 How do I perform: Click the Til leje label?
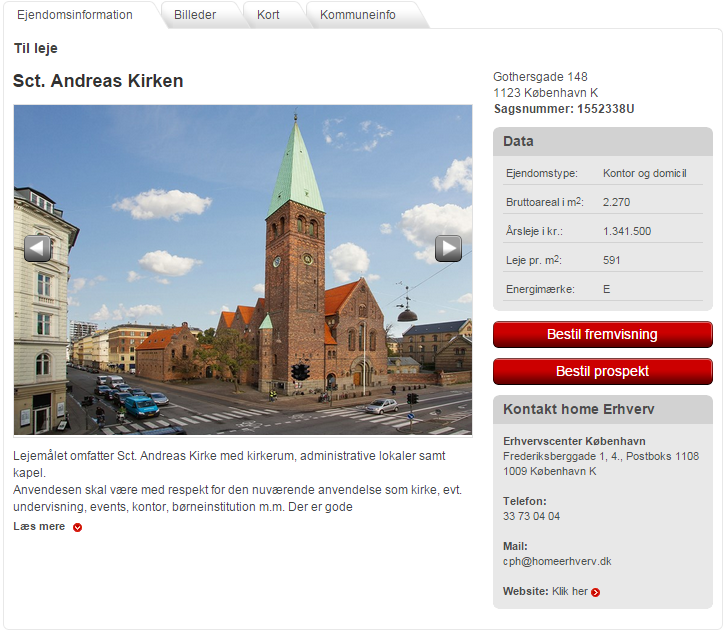click(36, 48)
